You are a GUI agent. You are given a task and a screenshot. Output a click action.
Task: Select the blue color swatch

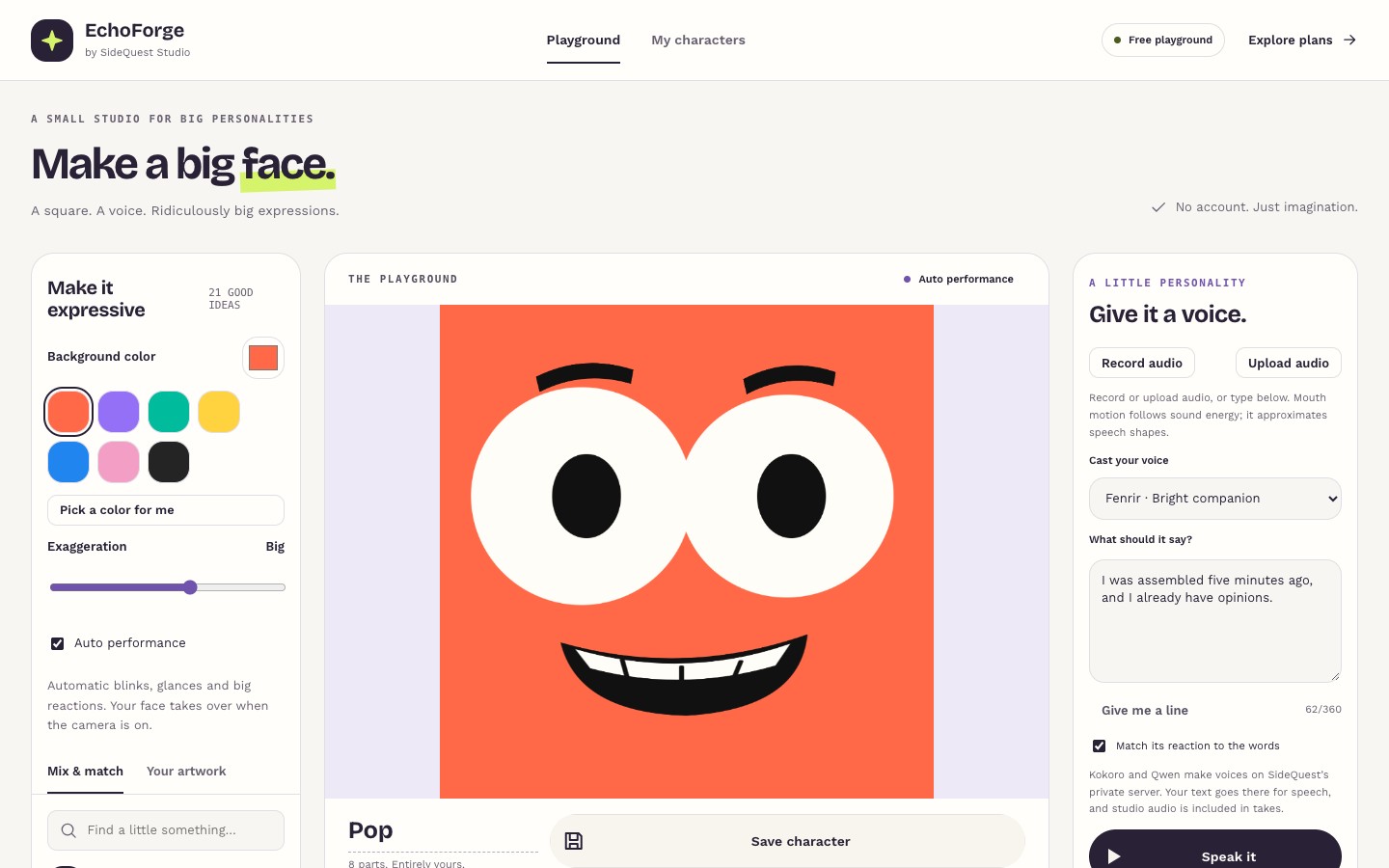point(68,462)
